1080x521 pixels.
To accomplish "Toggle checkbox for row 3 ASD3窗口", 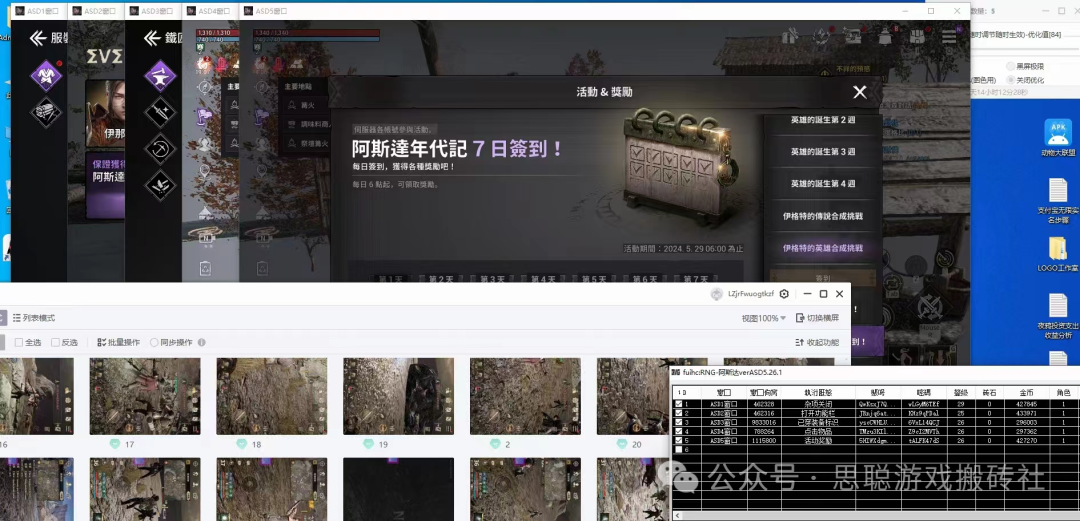I will tap(679, 422).
